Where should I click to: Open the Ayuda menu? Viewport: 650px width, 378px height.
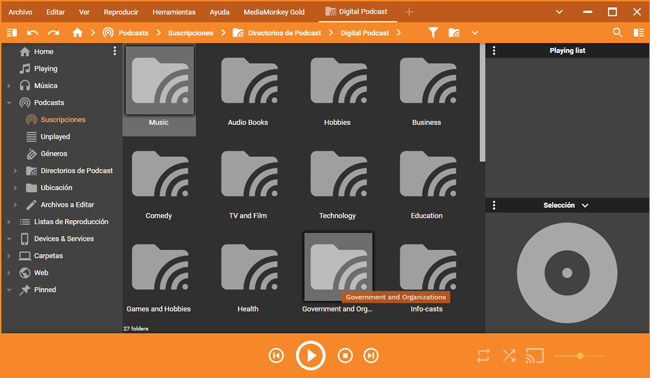coord(219,12)
